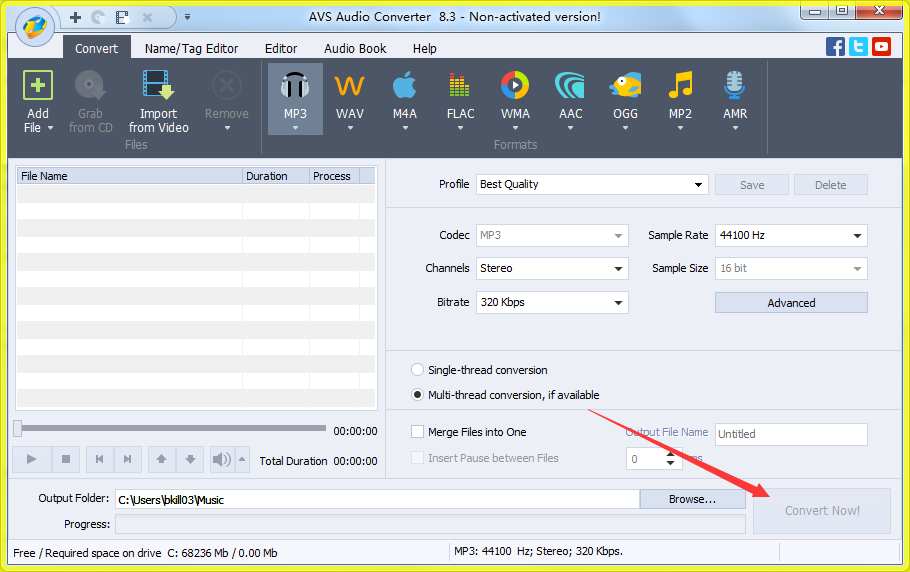Open the Add File dropdown arrow

(x=50, y=128)
